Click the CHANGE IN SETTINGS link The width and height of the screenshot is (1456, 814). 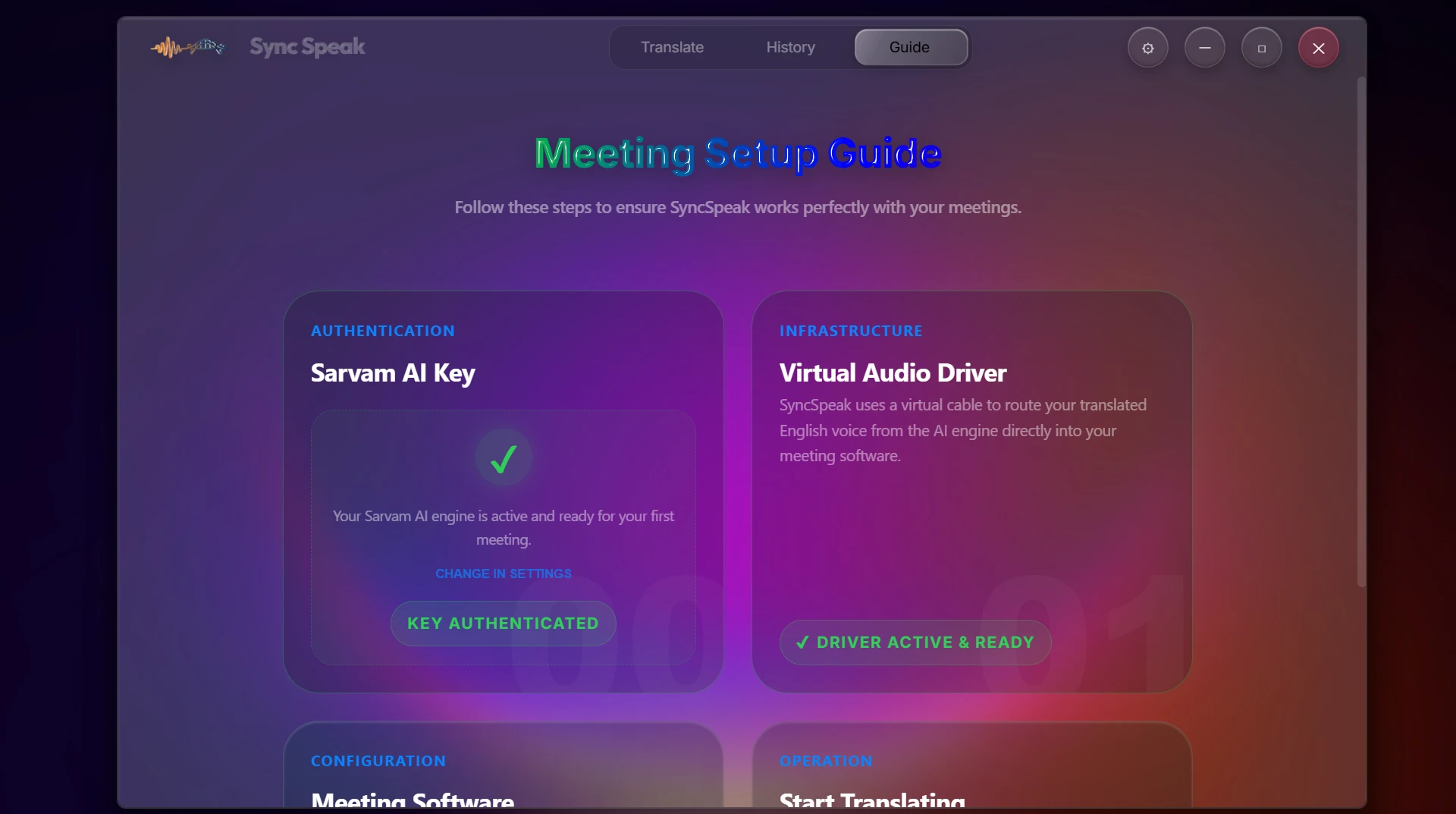504,574
